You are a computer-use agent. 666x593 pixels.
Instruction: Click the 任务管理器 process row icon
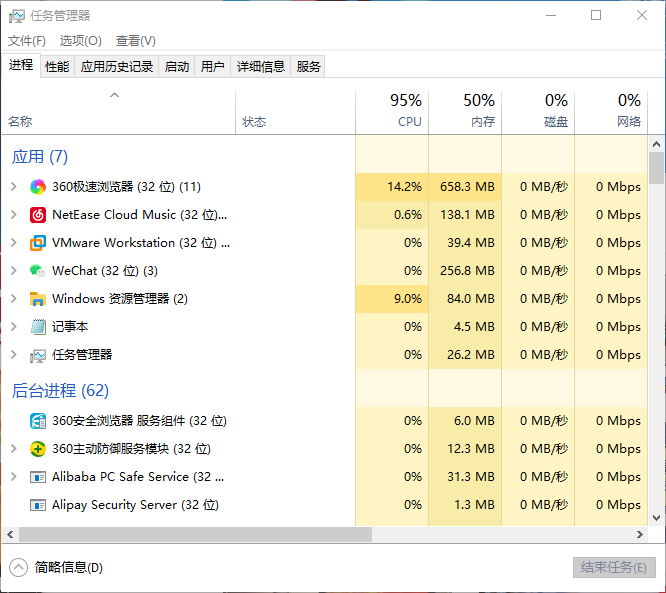coord(38,355)
